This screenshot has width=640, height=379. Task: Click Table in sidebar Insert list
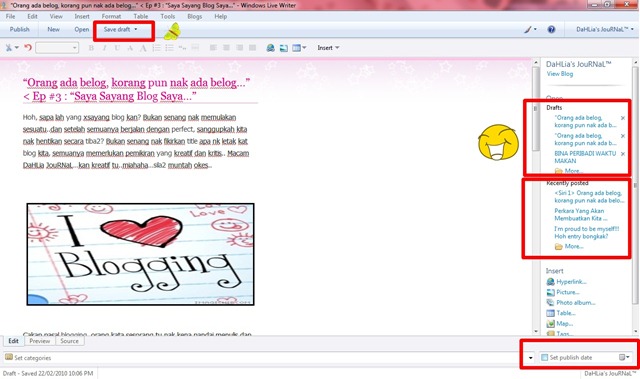tap(561, 313)
